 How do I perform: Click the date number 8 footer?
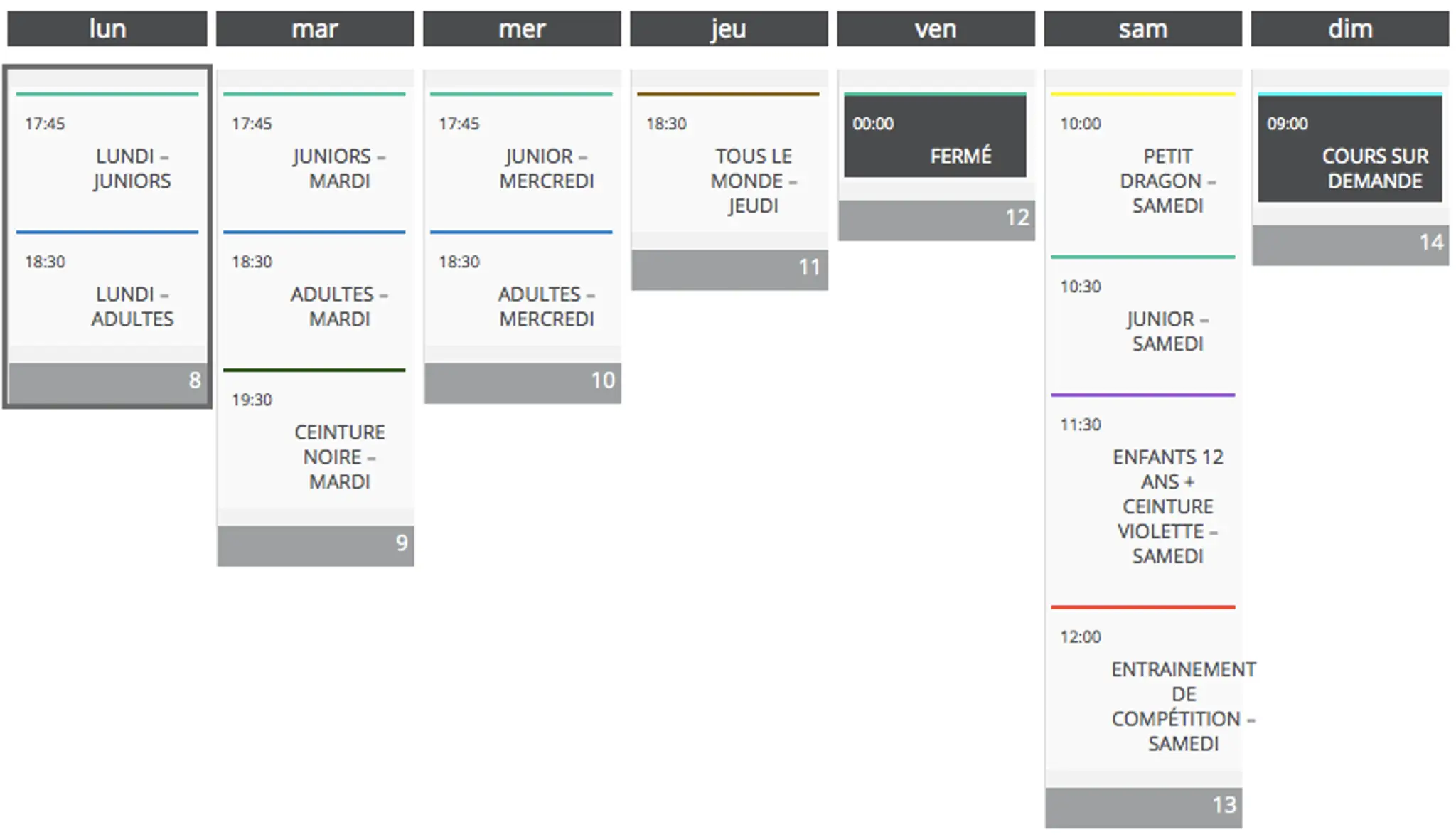(107, 381)
